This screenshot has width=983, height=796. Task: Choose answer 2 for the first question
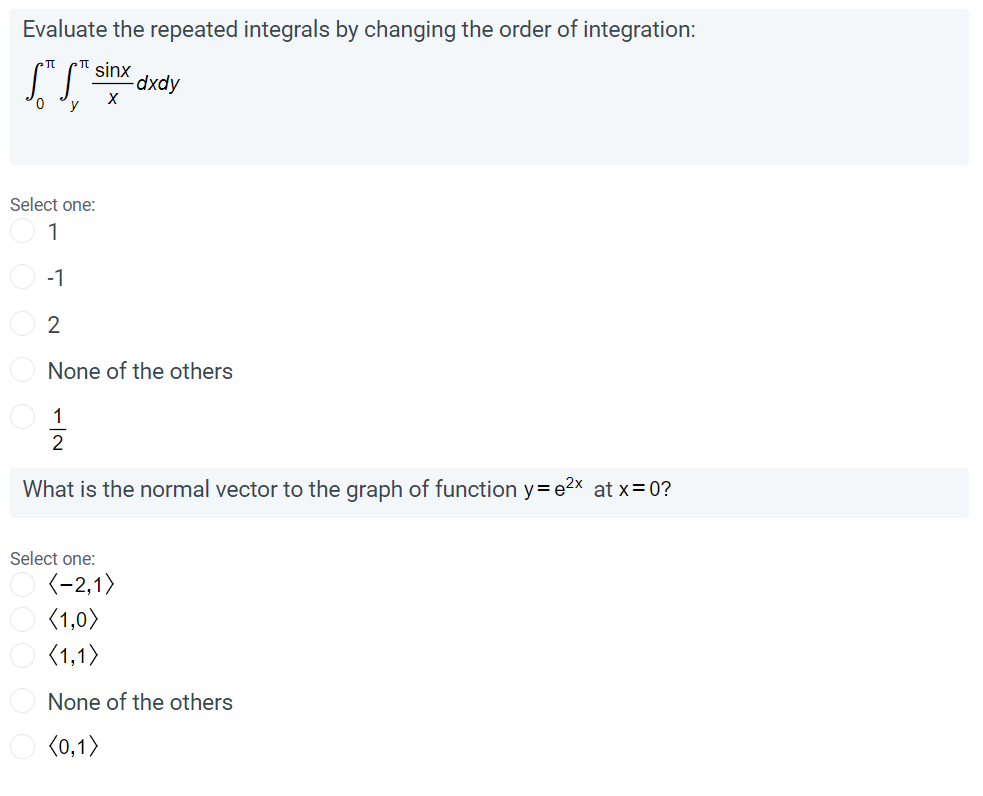[x=22, y=323]
